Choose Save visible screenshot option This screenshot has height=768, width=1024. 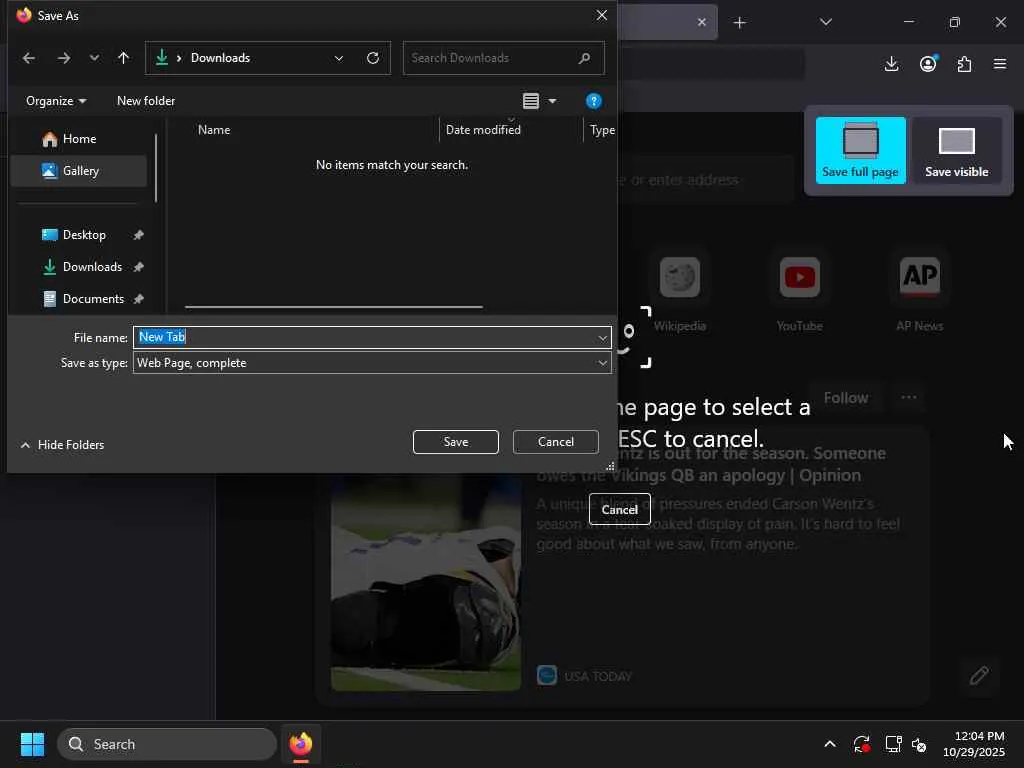tap(956, 150)
